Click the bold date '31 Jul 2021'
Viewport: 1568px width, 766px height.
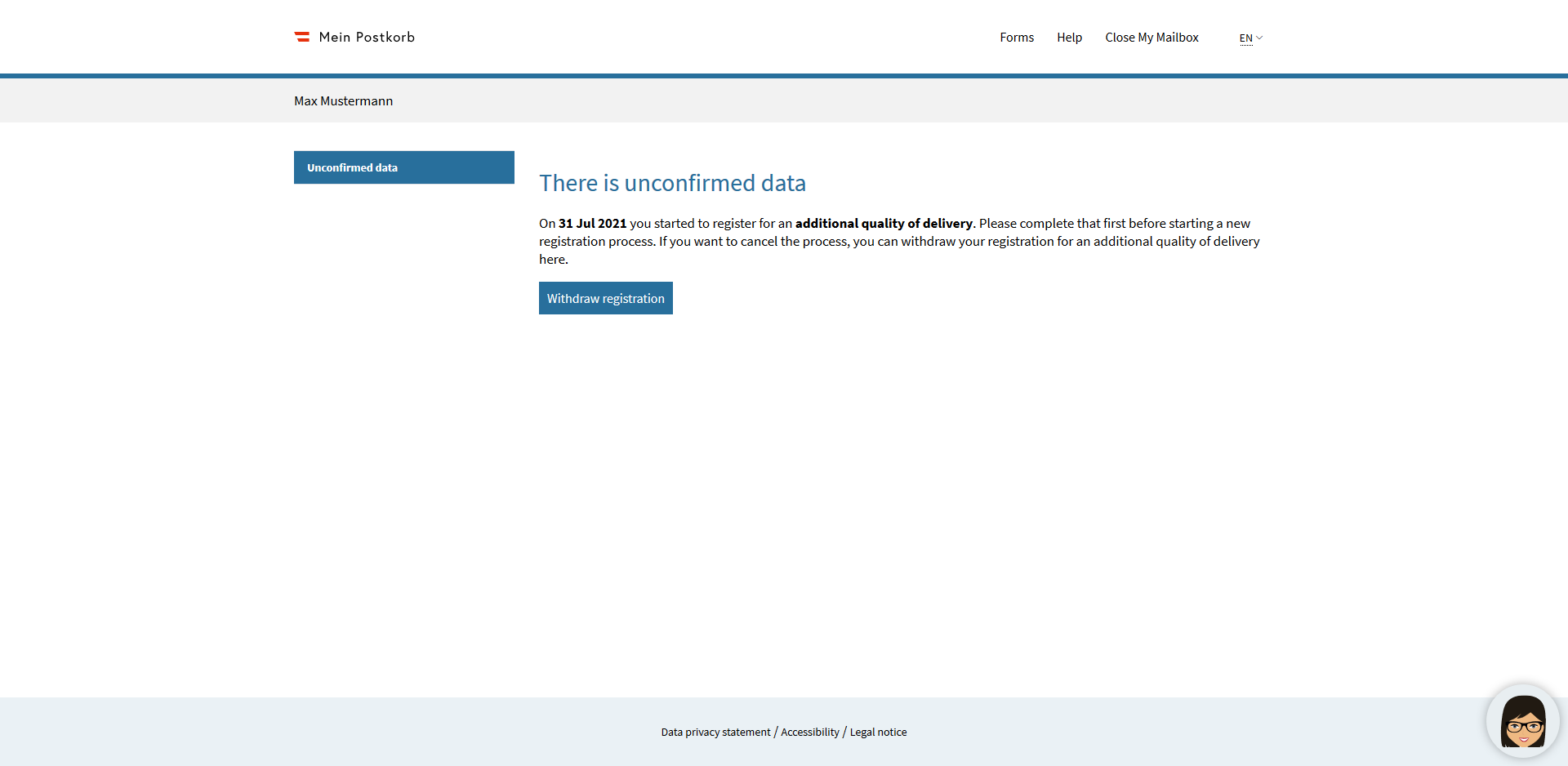coord(593,224)
